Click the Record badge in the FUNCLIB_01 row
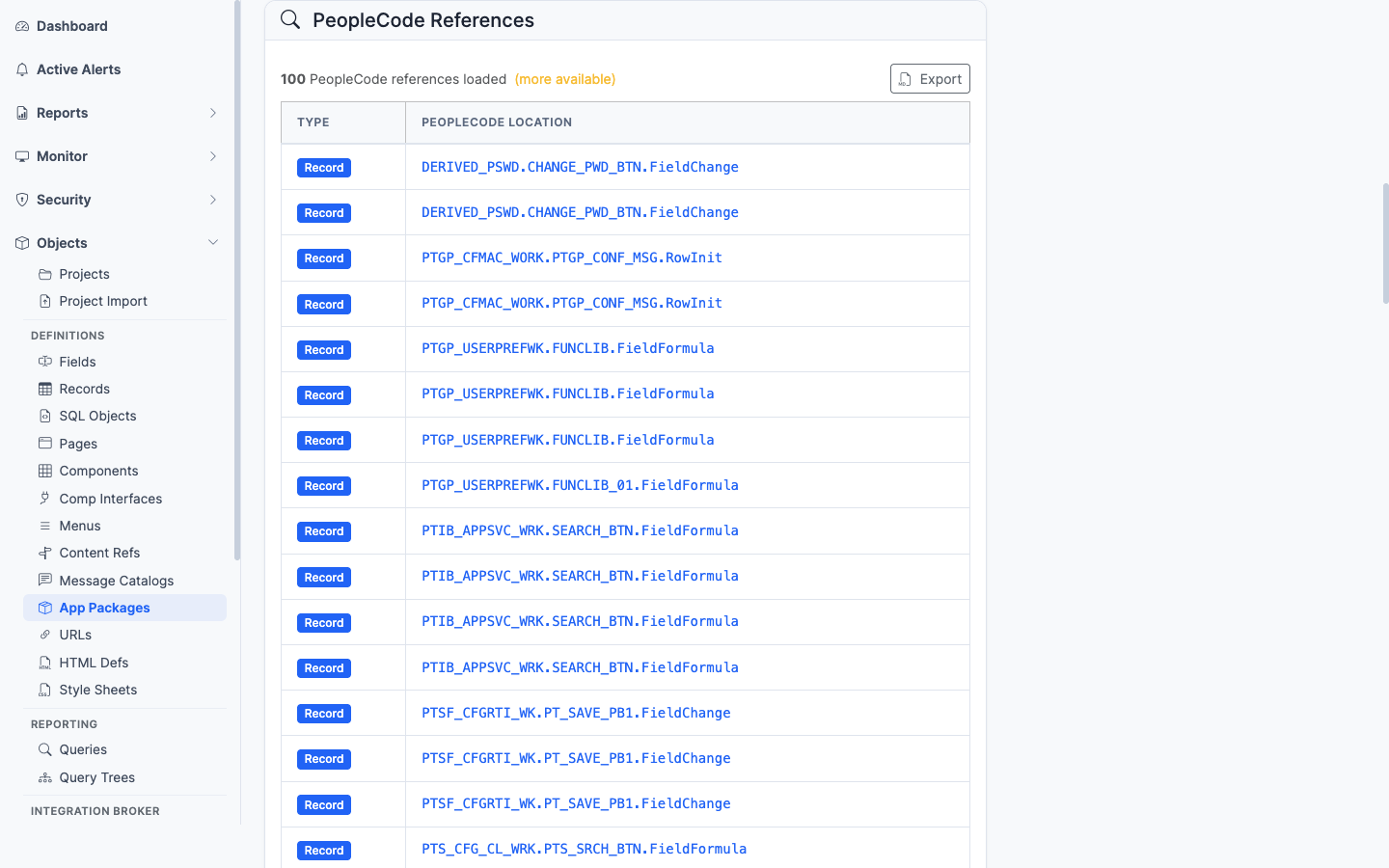Image resolution: width=1389 pixels, height=868 pixels. [324, 486]
